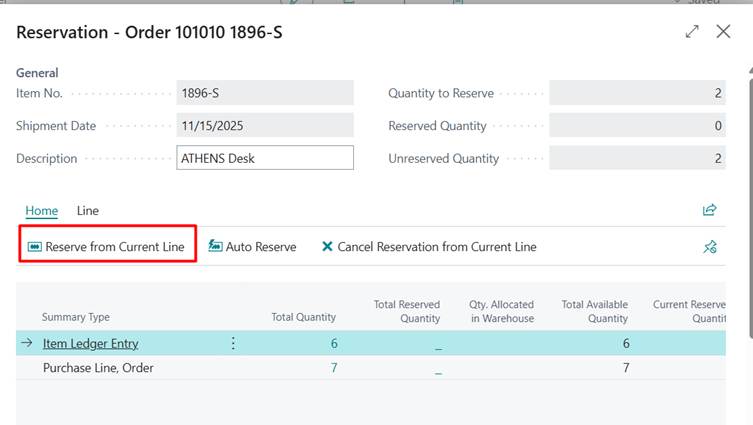
Task: Drill into Total Quantity 6 for Item Ledger Entry
Action: [333, 343]
